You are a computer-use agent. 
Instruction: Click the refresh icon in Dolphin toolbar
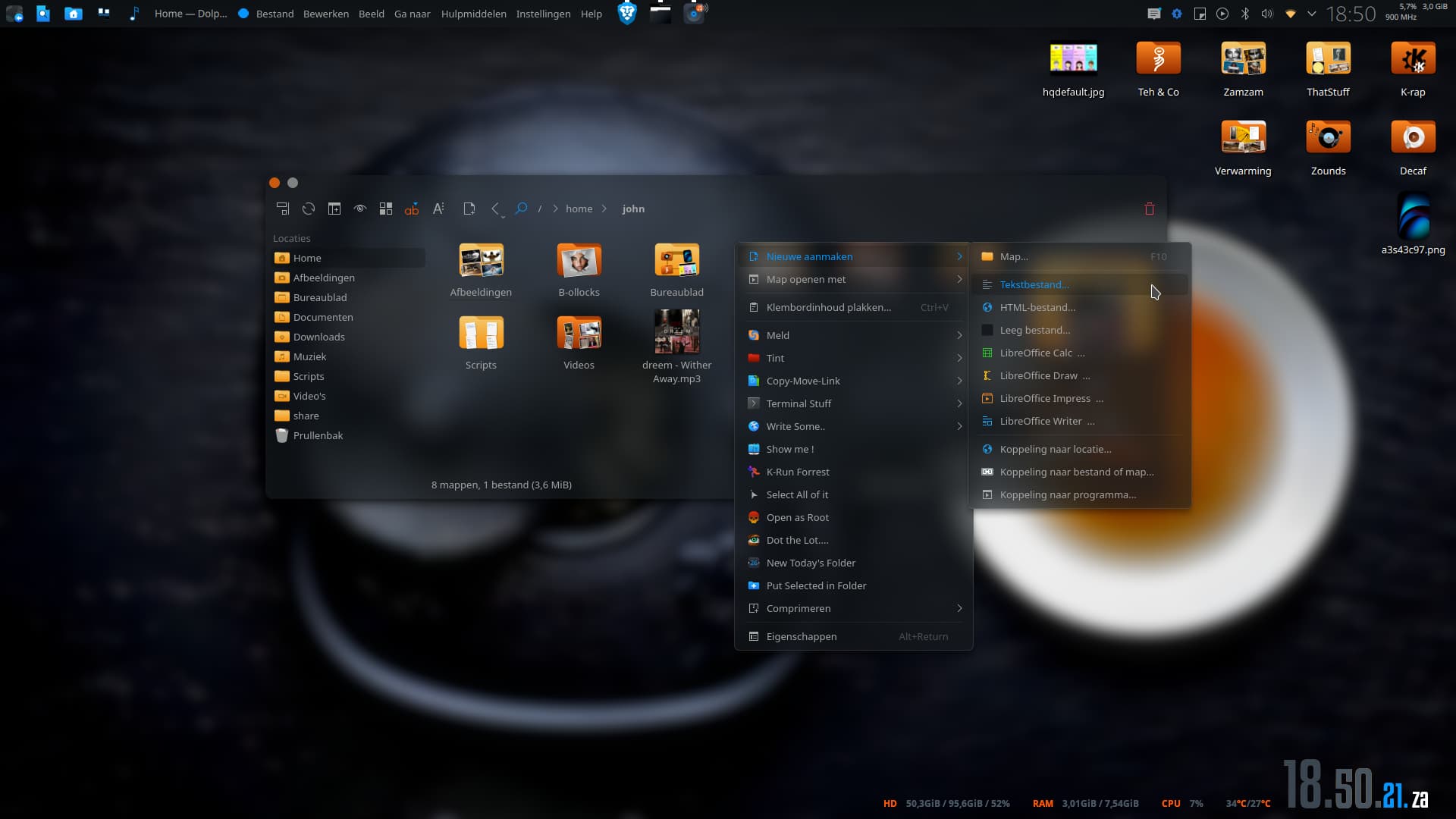click(309, 209)
